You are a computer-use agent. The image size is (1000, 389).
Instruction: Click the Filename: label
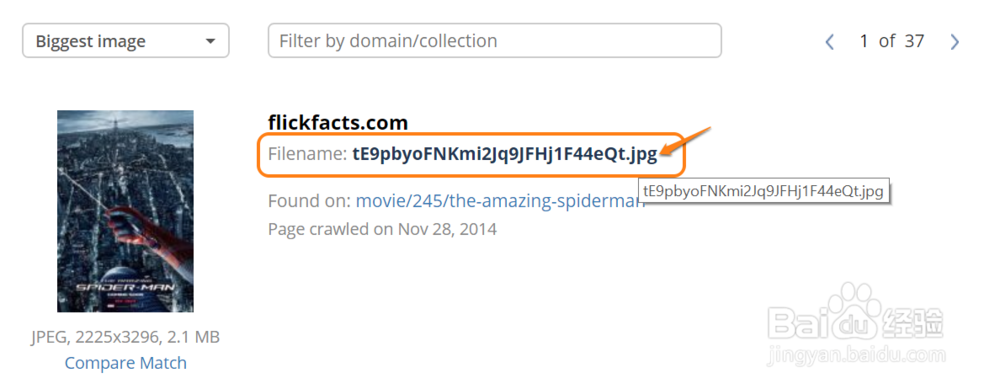pos(307,154)
